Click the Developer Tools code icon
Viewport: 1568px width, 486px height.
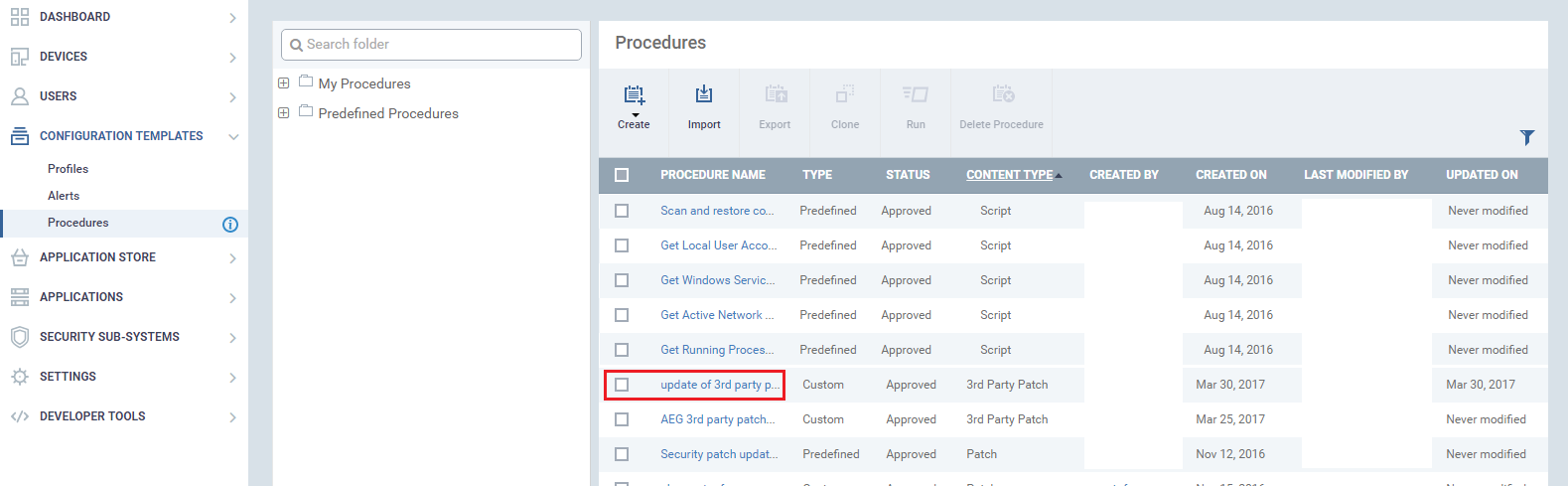(19, 416)
